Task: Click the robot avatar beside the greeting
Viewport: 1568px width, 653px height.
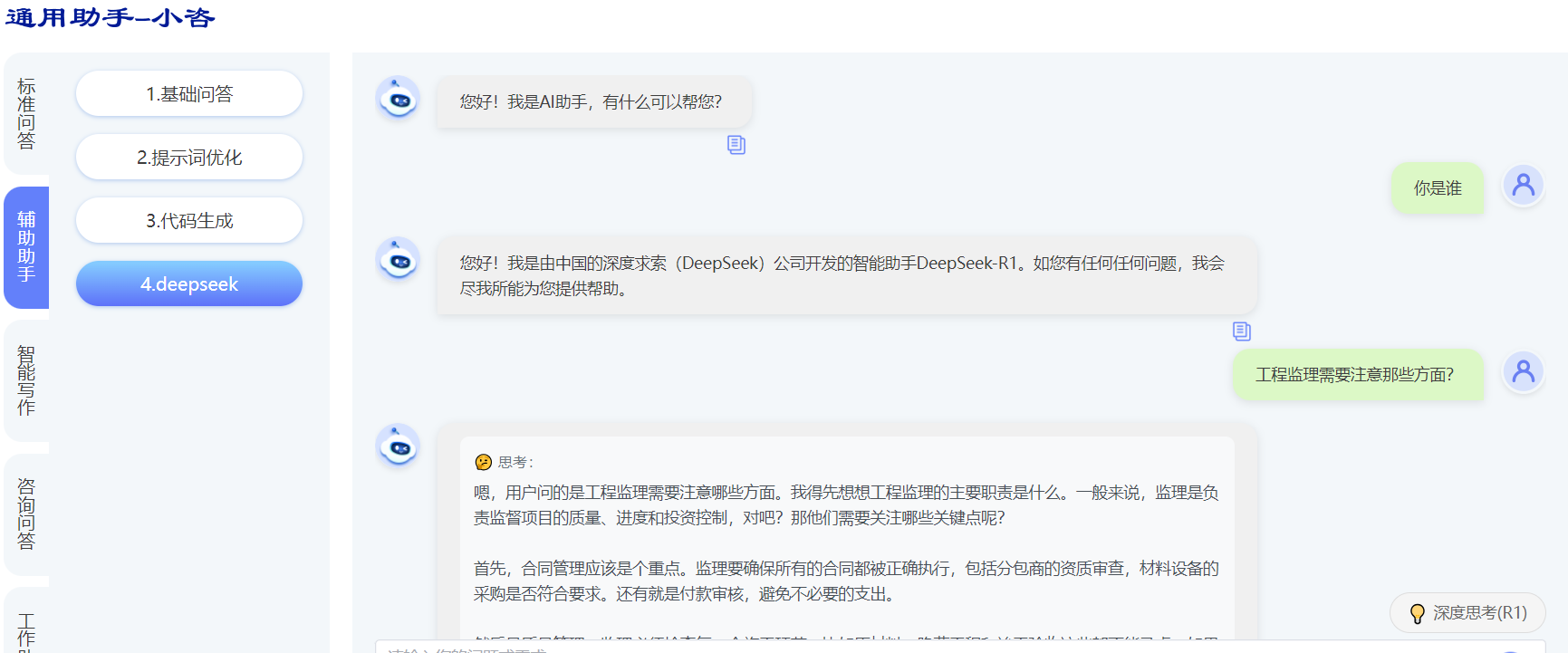Action: tap(398, 98)
